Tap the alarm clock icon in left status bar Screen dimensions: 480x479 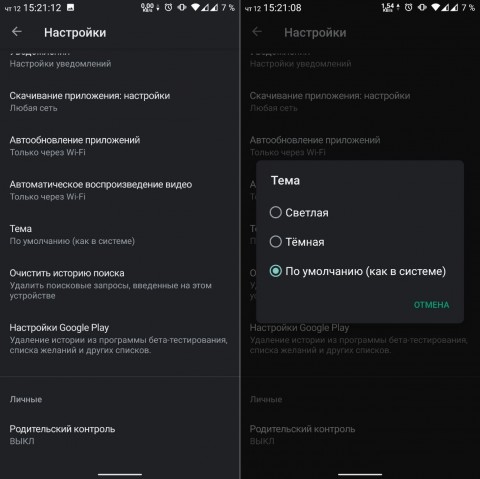pyautogui.click(x=169, y=7)
